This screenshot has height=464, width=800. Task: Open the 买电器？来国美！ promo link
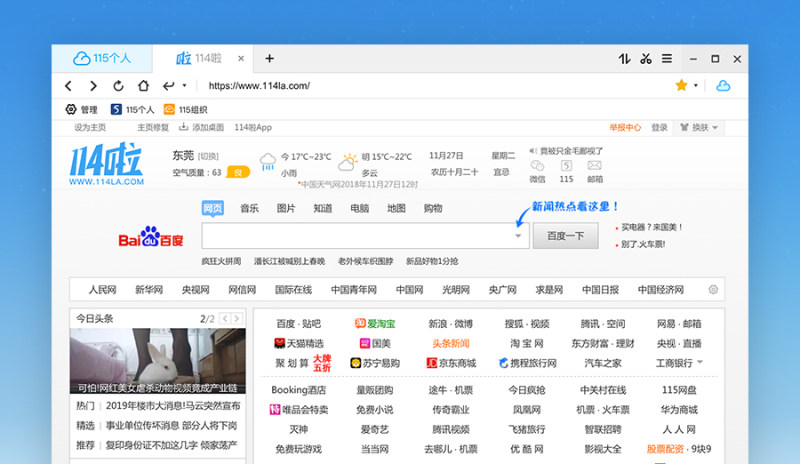[x=652, y=227]
